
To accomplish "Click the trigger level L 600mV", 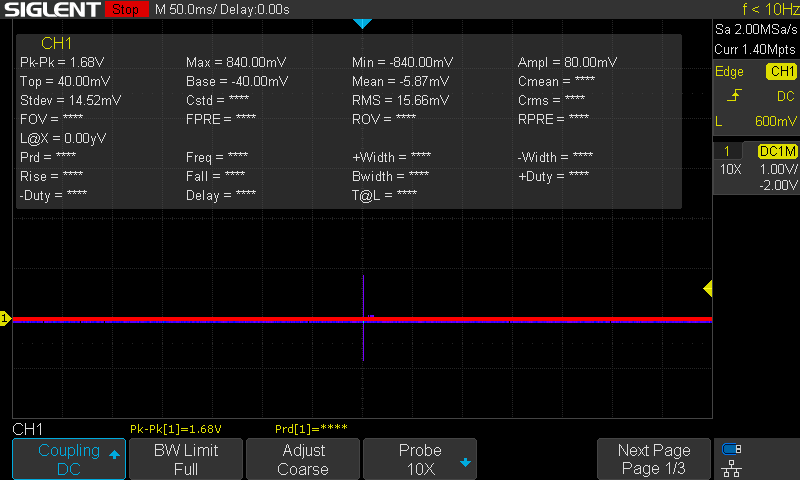I will tap(756, 121).
